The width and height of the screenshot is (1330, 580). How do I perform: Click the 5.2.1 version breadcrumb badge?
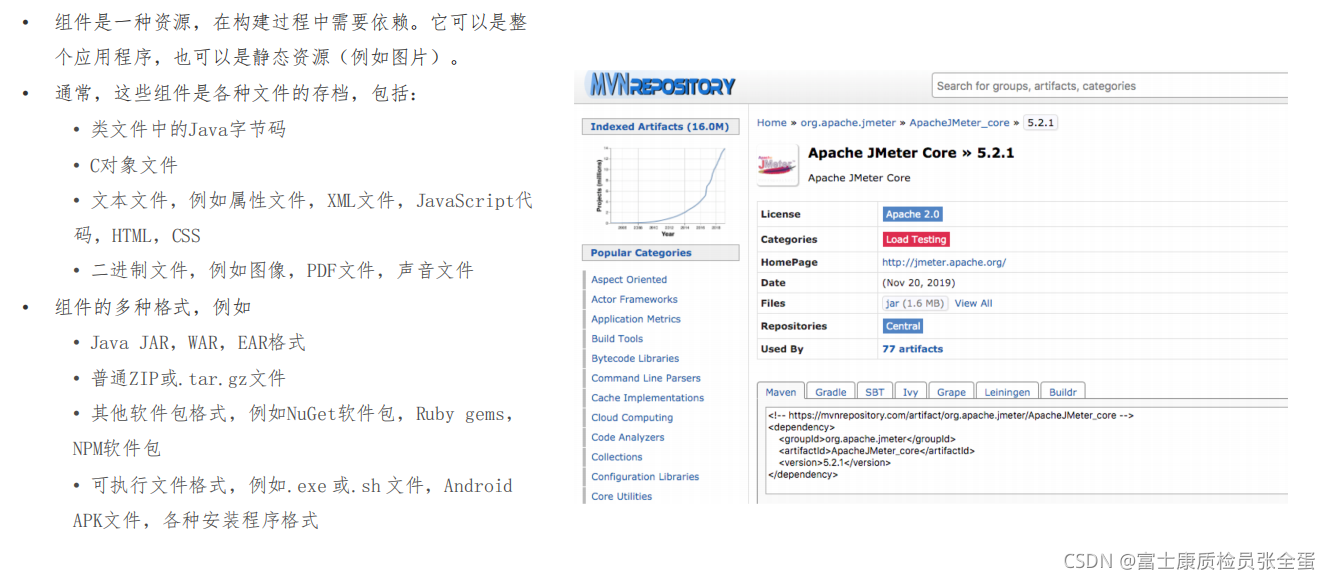click(1041, 123)
